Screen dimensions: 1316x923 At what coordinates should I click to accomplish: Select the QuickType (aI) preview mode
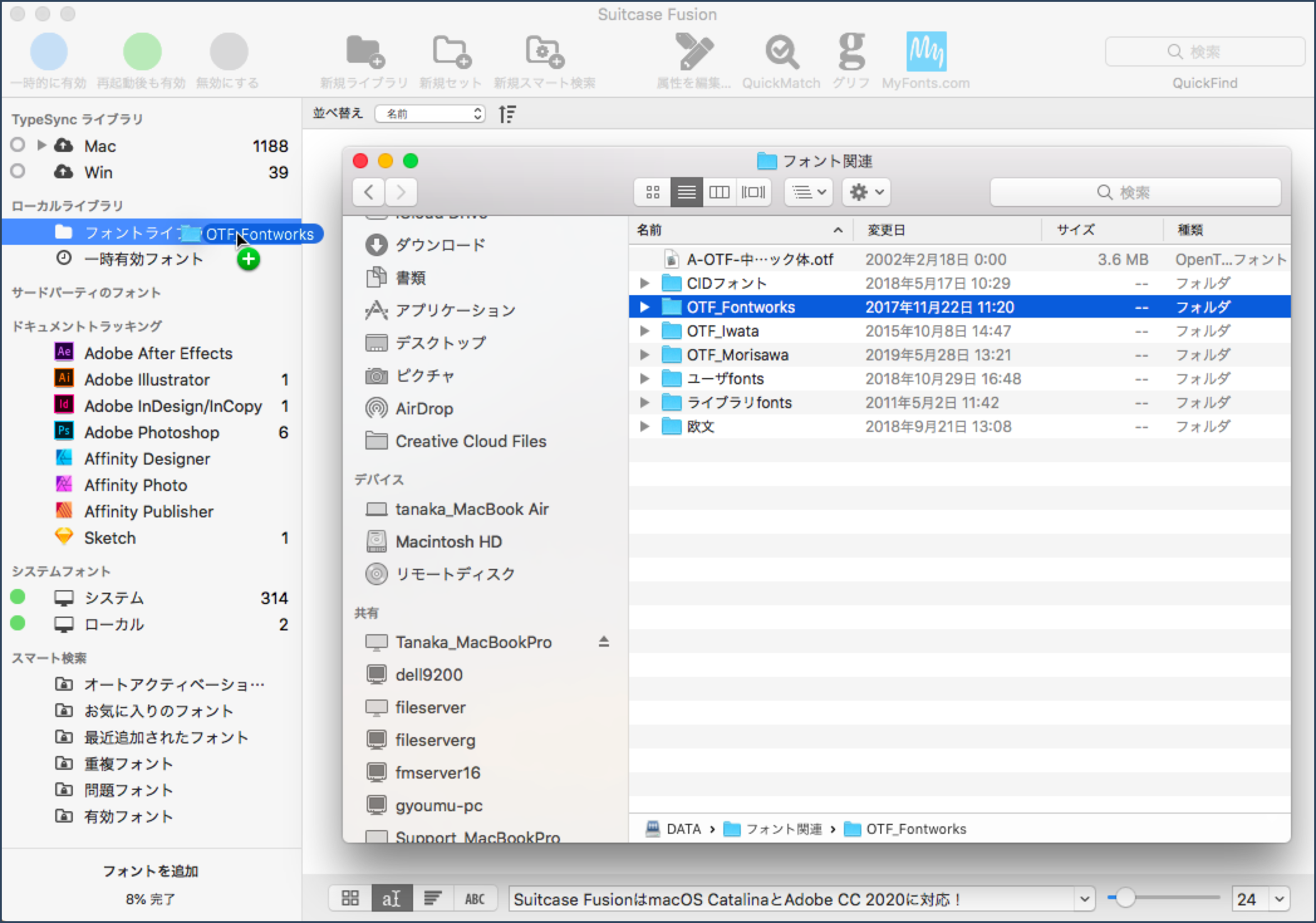(x=392, y=898)
